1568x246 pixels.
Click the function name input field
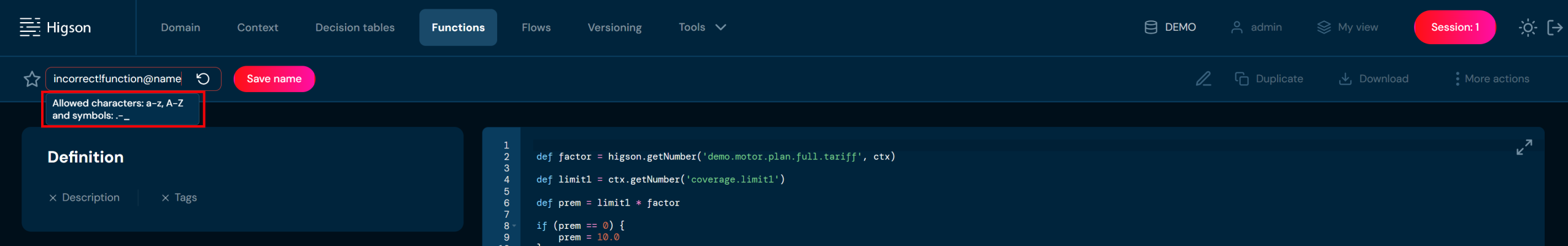tap(117, 79)
